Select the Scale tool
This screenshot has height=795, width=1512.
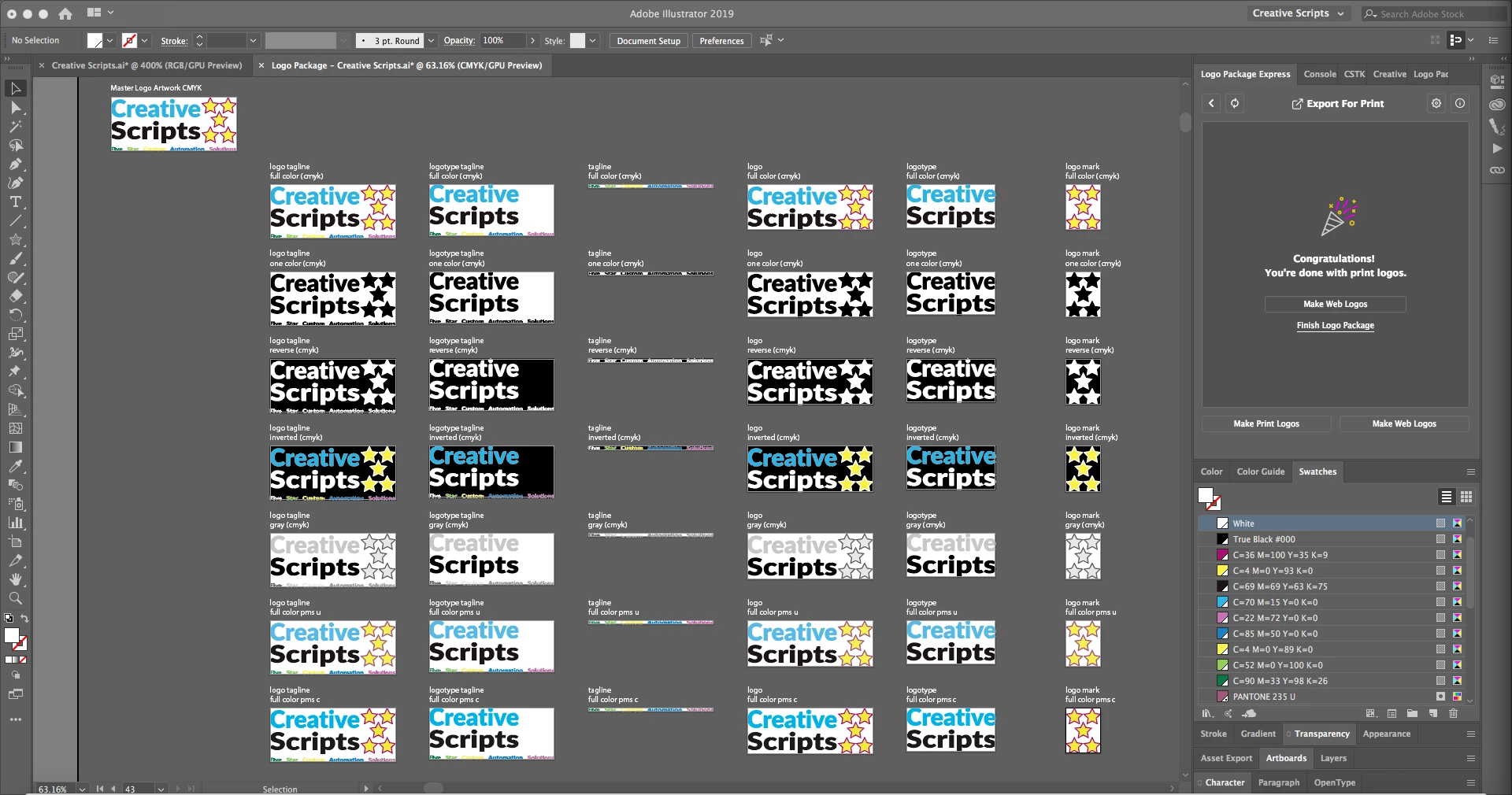point(16,334)
